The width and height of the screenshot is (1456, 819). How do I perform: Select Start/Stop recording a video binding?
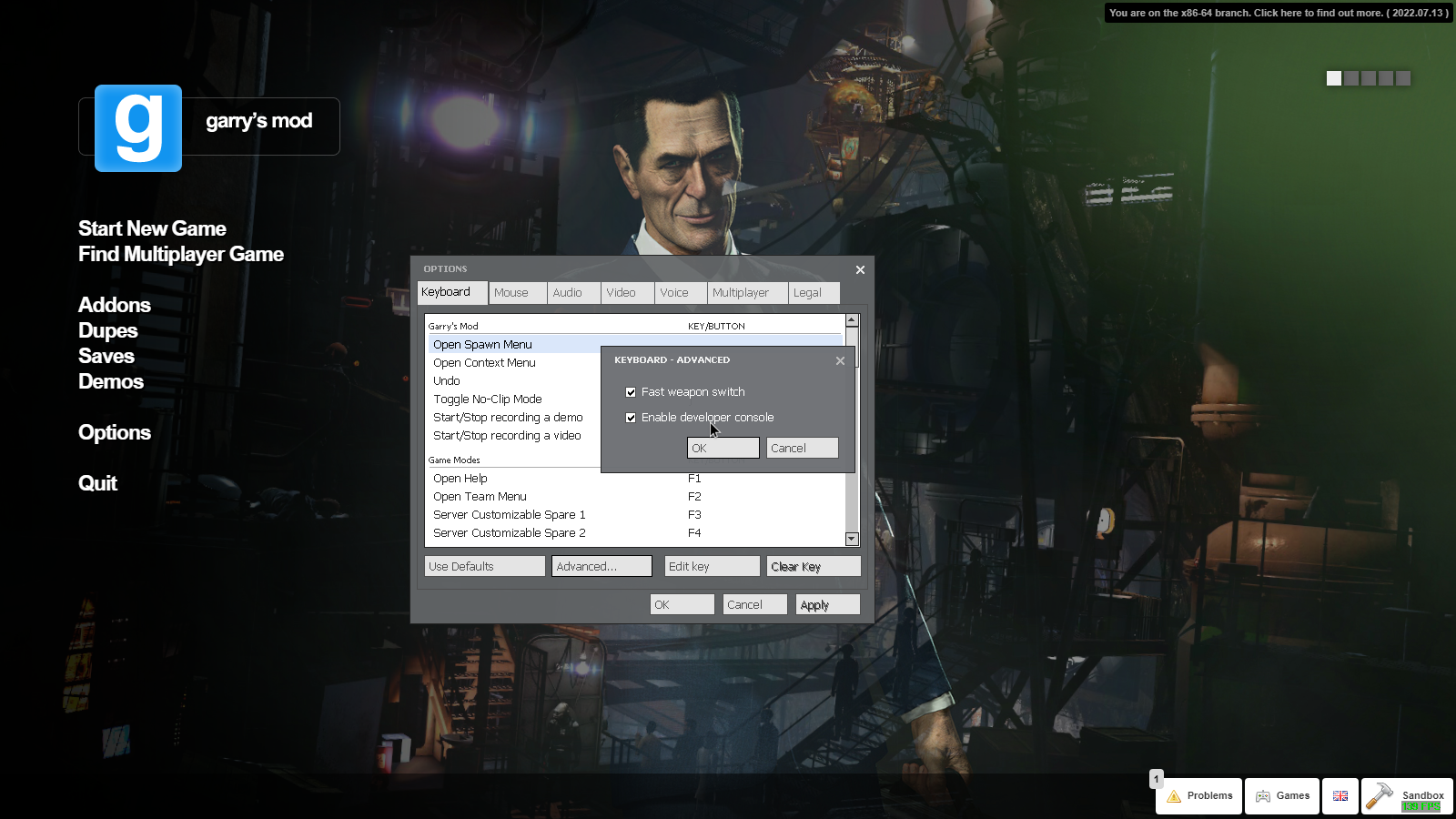click(514, 436)
